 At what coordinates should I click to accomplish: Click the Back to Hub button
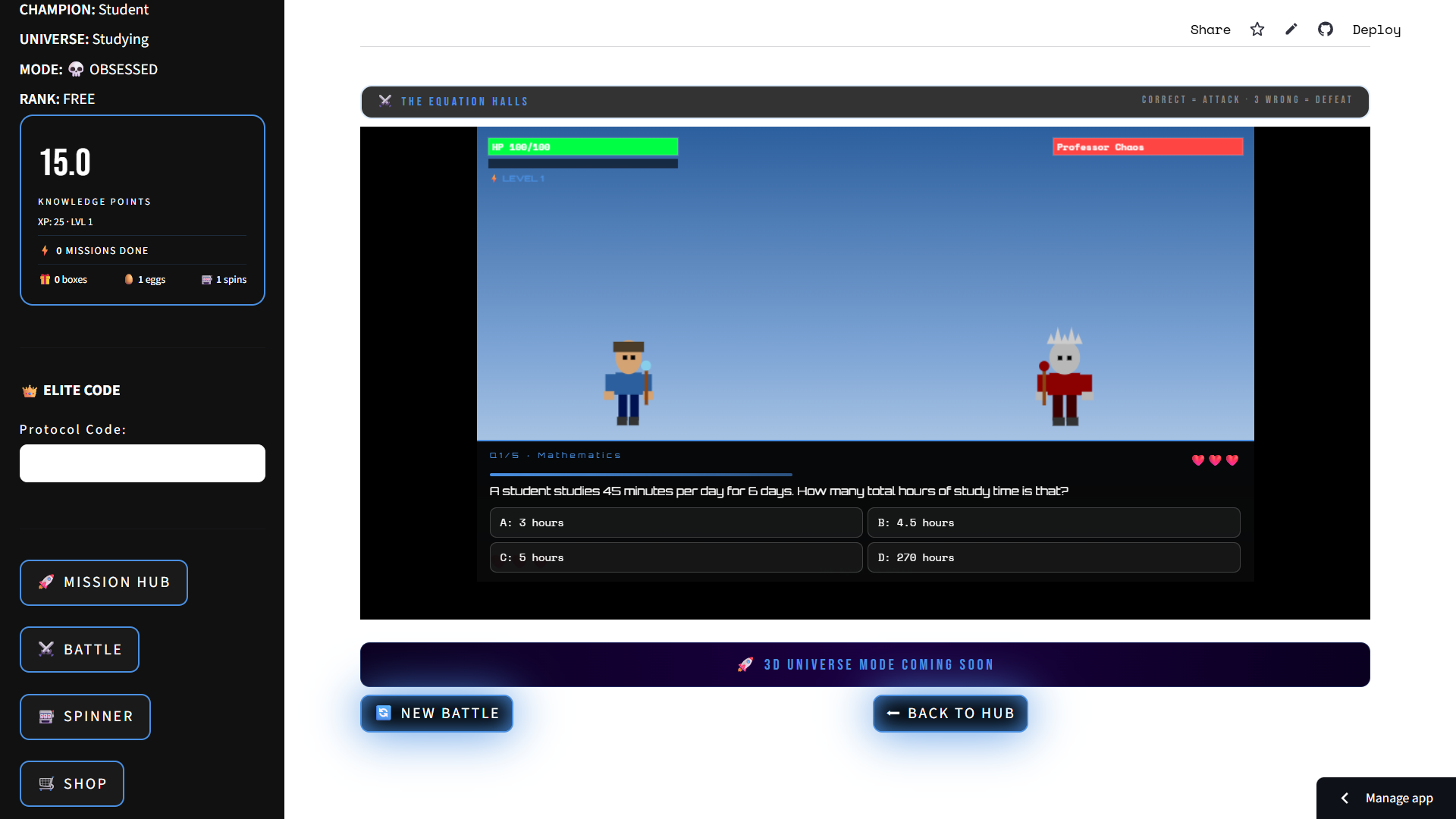(x=950, y=714)
